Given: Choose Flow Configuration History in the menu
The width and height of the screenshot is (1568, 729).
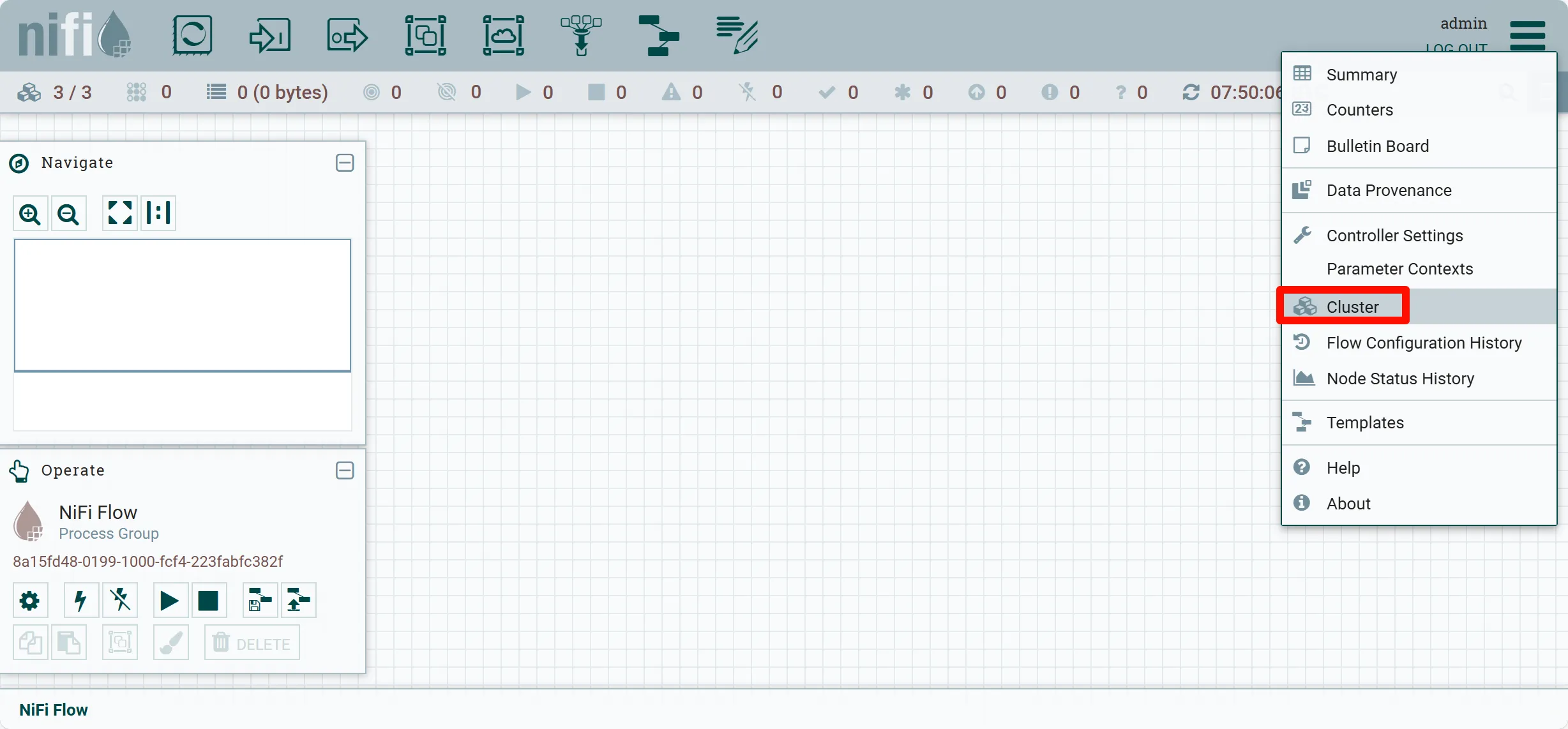Looking at the screenshot, I should pyautogui.click(x=1424, y=343).
